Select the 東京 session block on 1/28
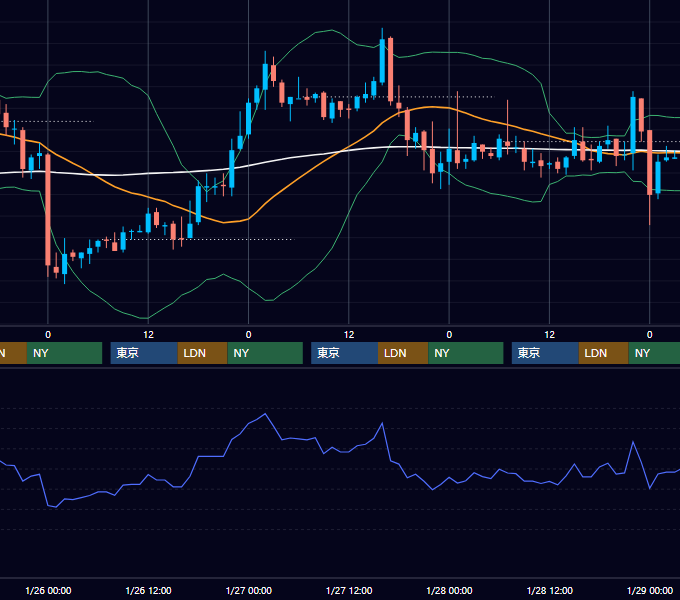 click(546, 353)
